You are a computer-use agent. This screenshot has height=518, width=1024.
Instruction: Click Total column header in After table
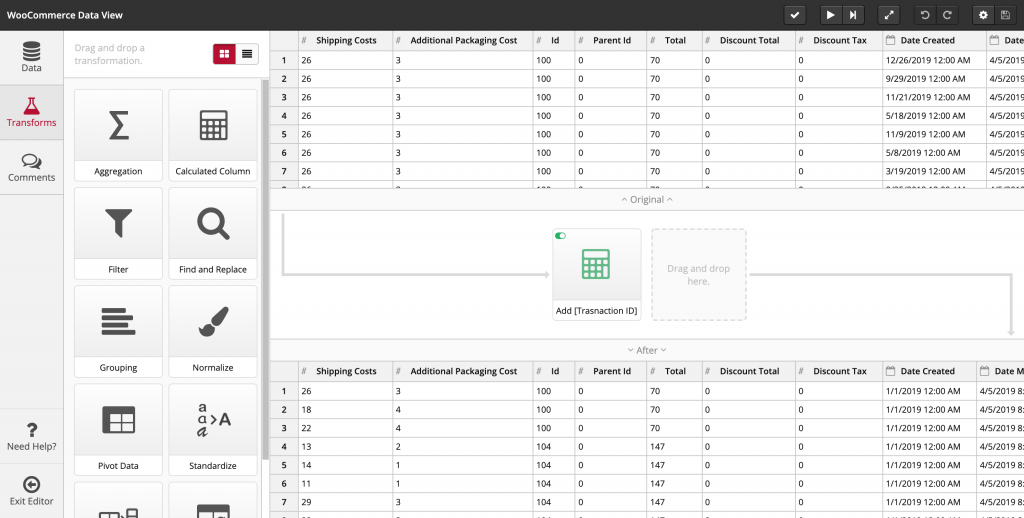click(x=675, y=371)
